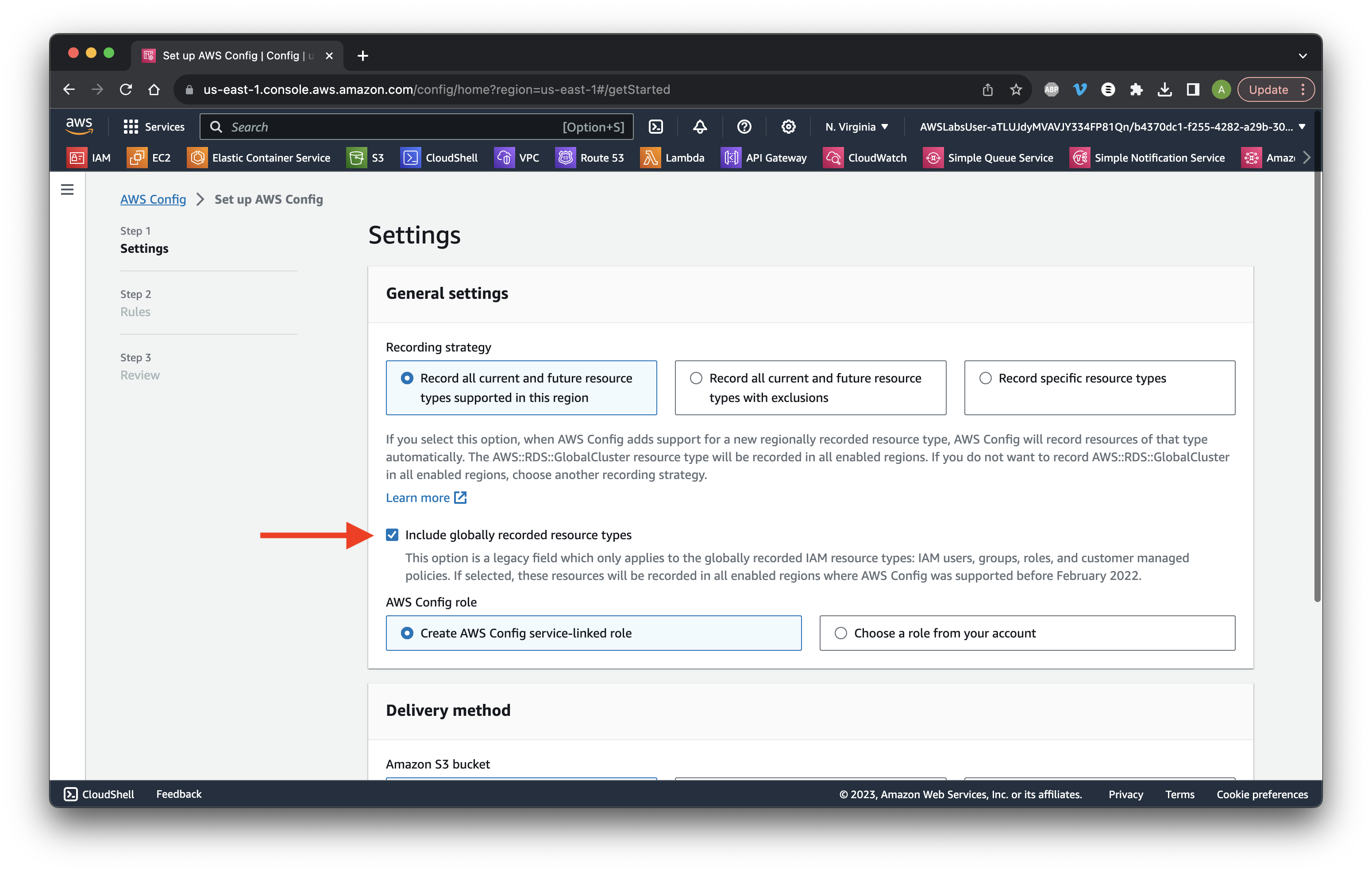Click the AWS logo home icon
The width and height of the screenshot is (1372, 873).
pos(79,126)
